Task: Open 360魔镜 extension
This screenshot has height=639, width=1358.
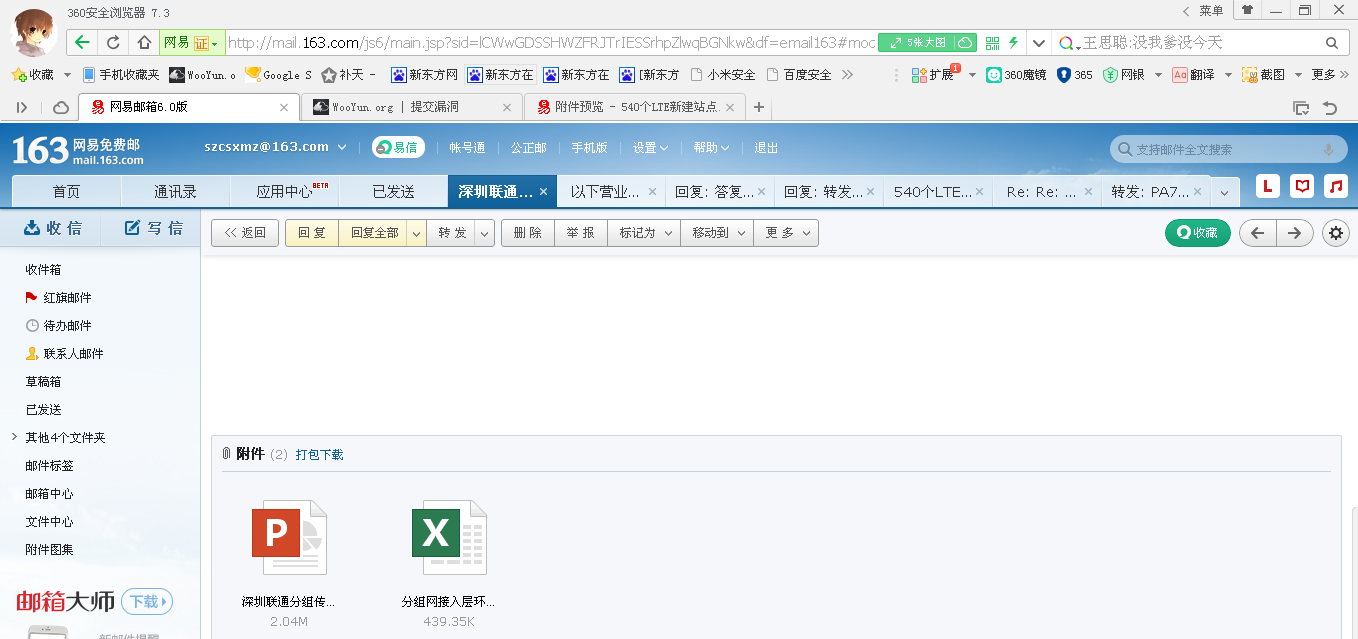Action: click(1017, 75)
